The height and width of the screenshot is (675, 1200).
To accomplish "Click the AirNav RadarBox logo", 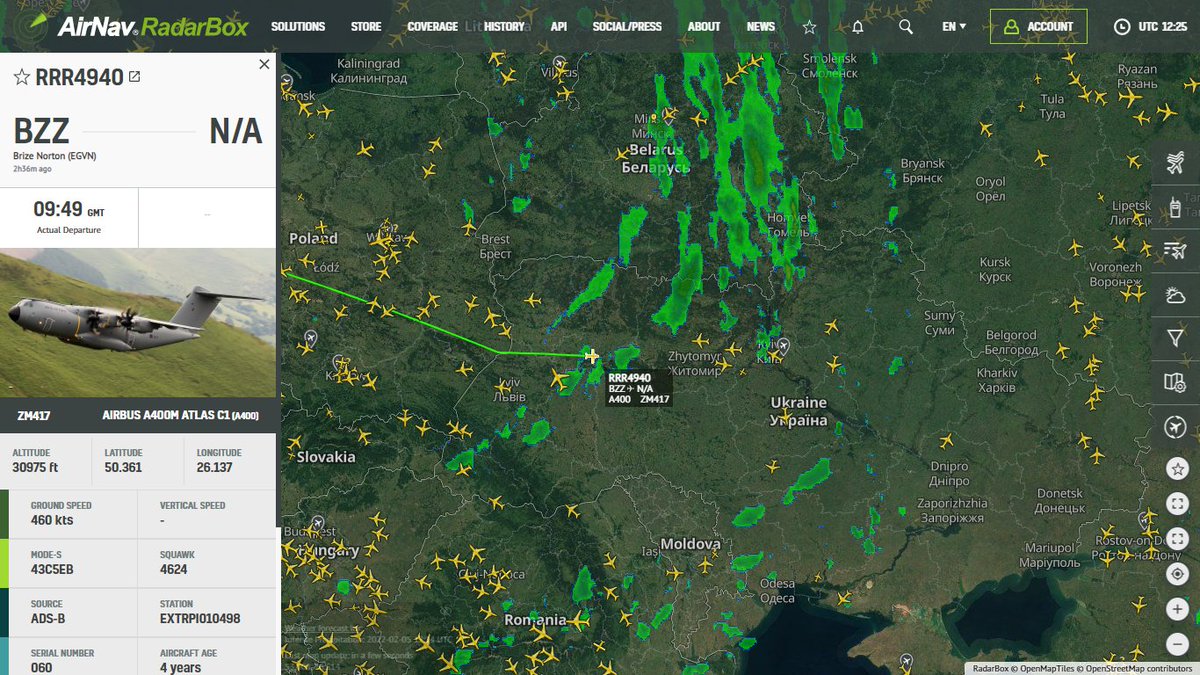I will (x=137, y=26).
